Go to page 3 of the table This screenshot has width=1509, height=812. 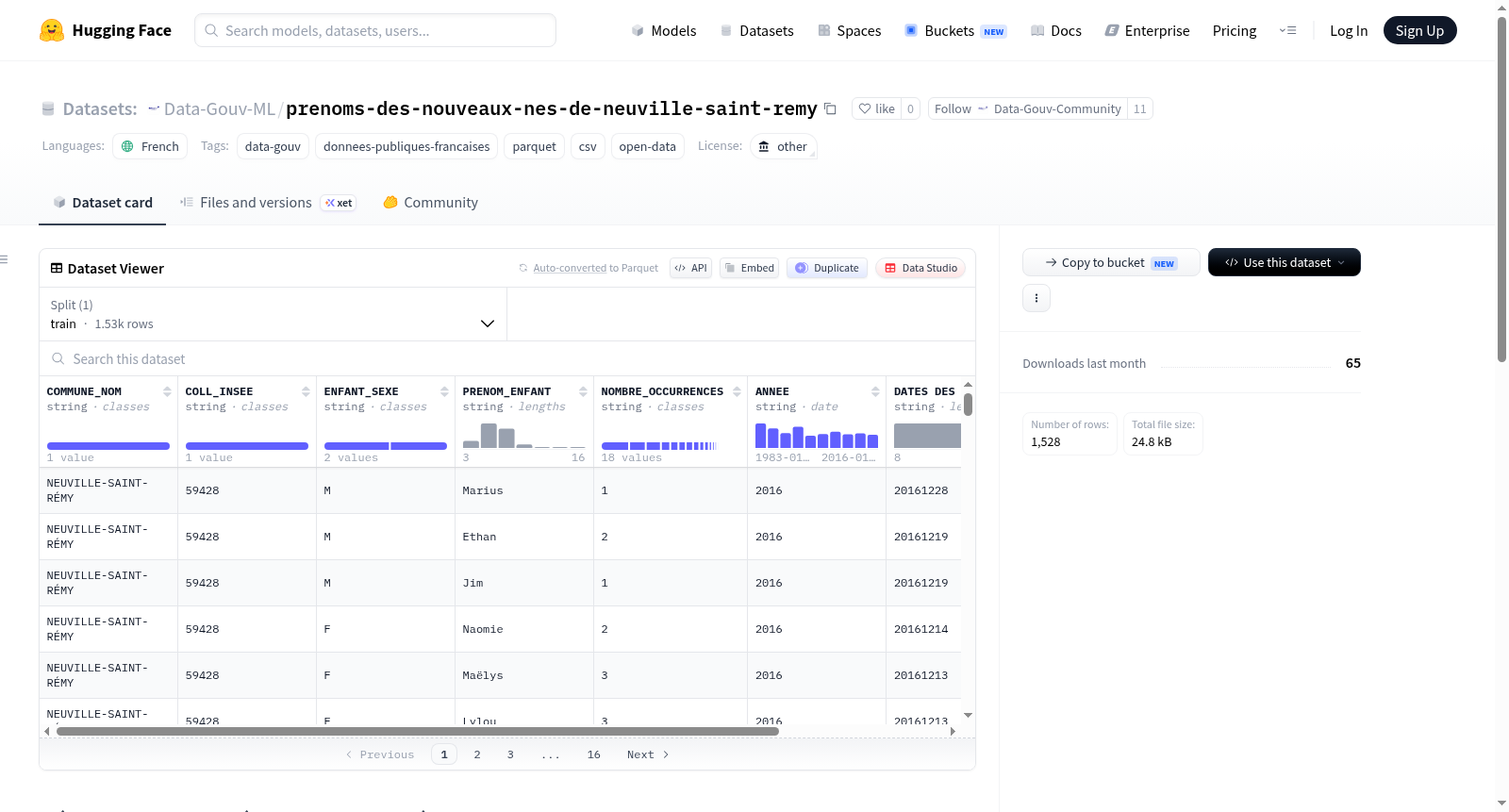(x=510, y=754)
